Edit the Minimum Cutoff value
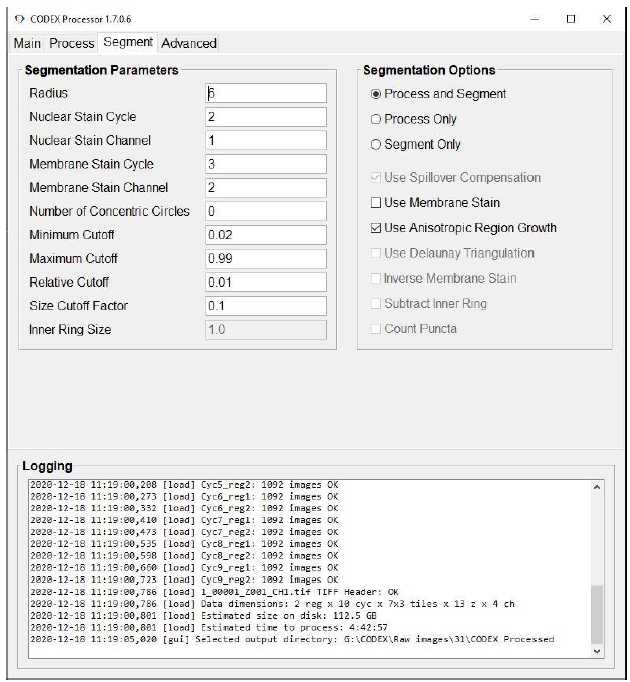 266,235
